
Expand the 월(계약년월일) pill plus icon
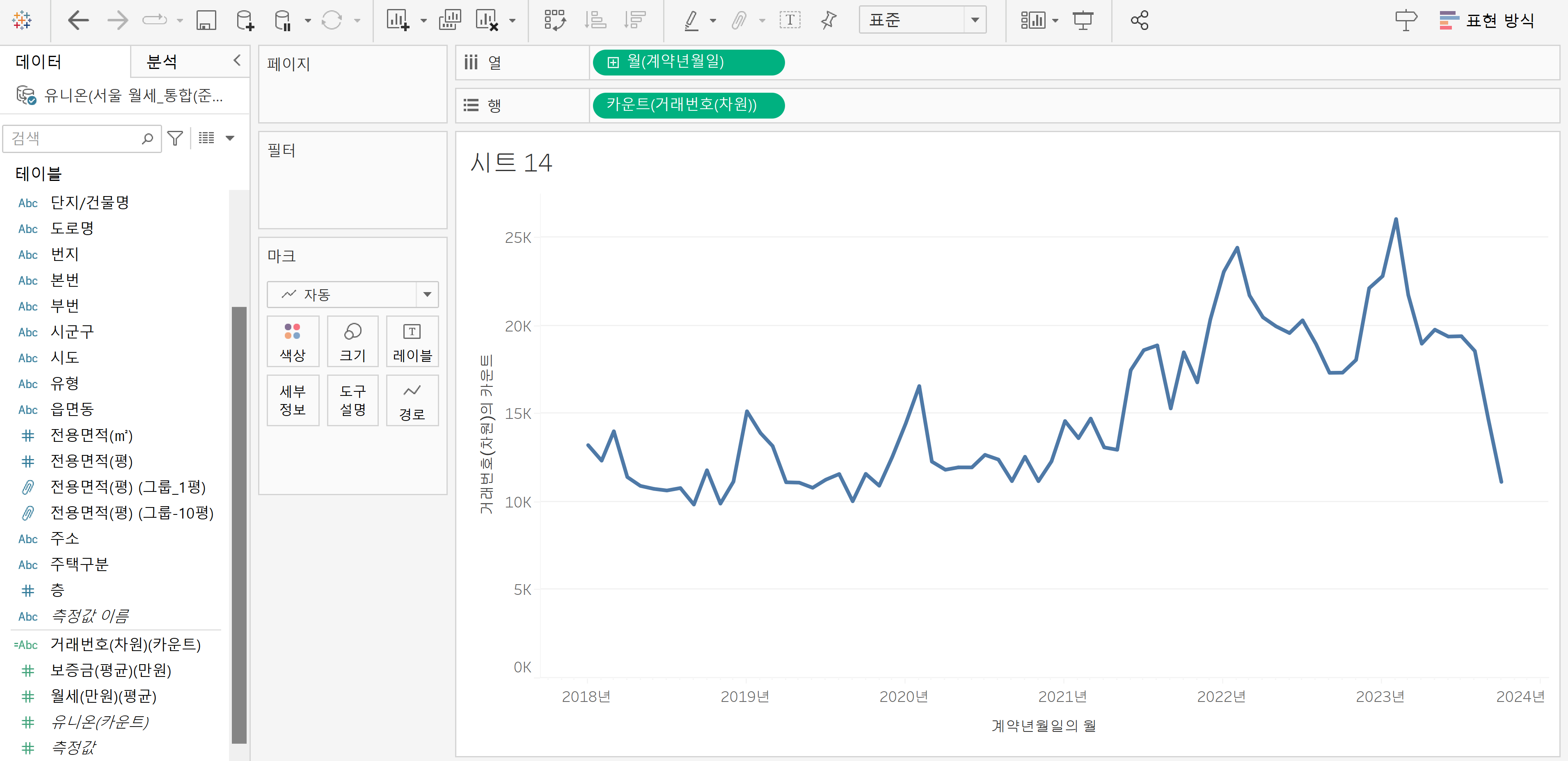click(x=613, y=63)
